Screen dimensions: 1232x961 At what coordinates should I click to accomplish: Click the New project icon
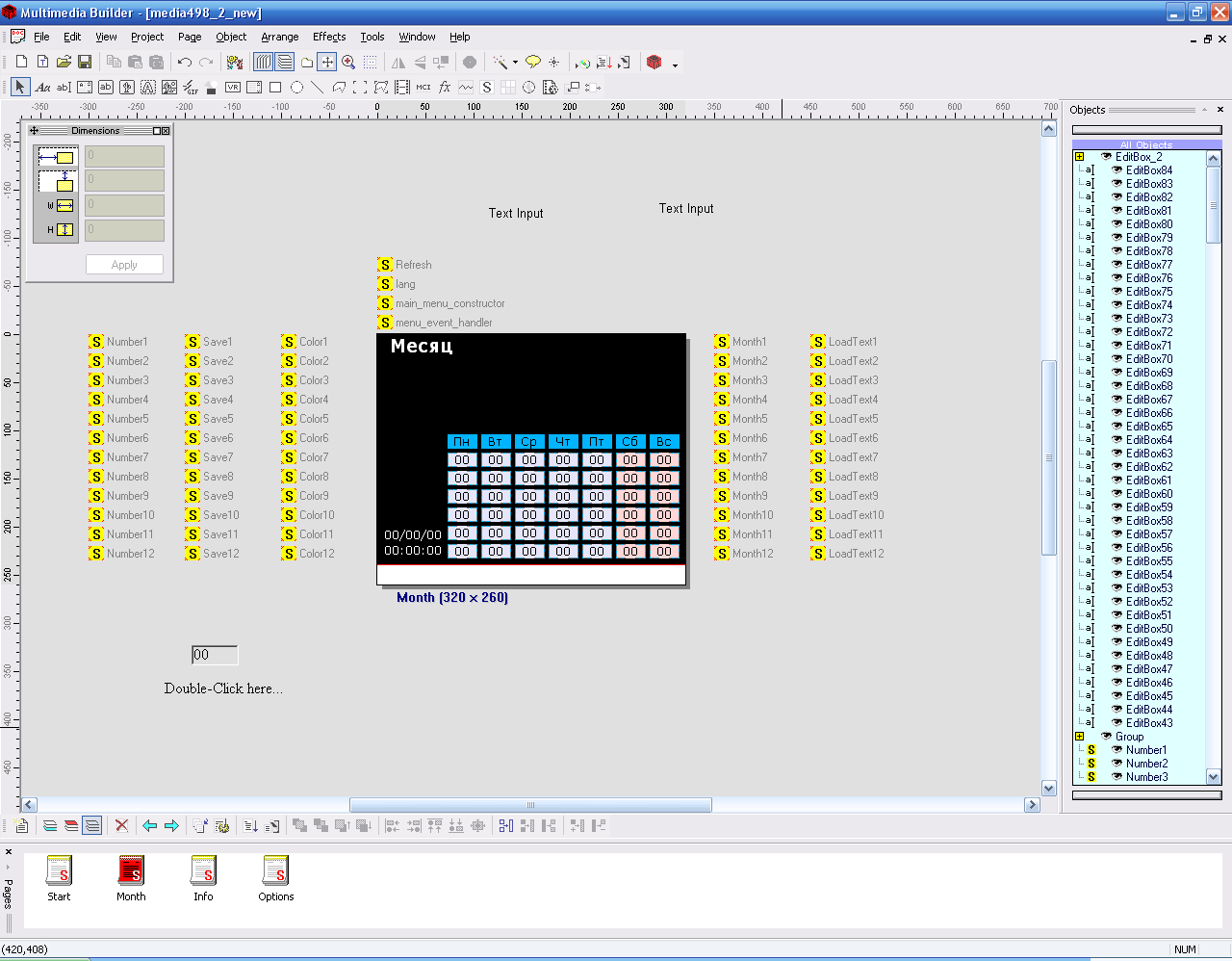[21, 62]
